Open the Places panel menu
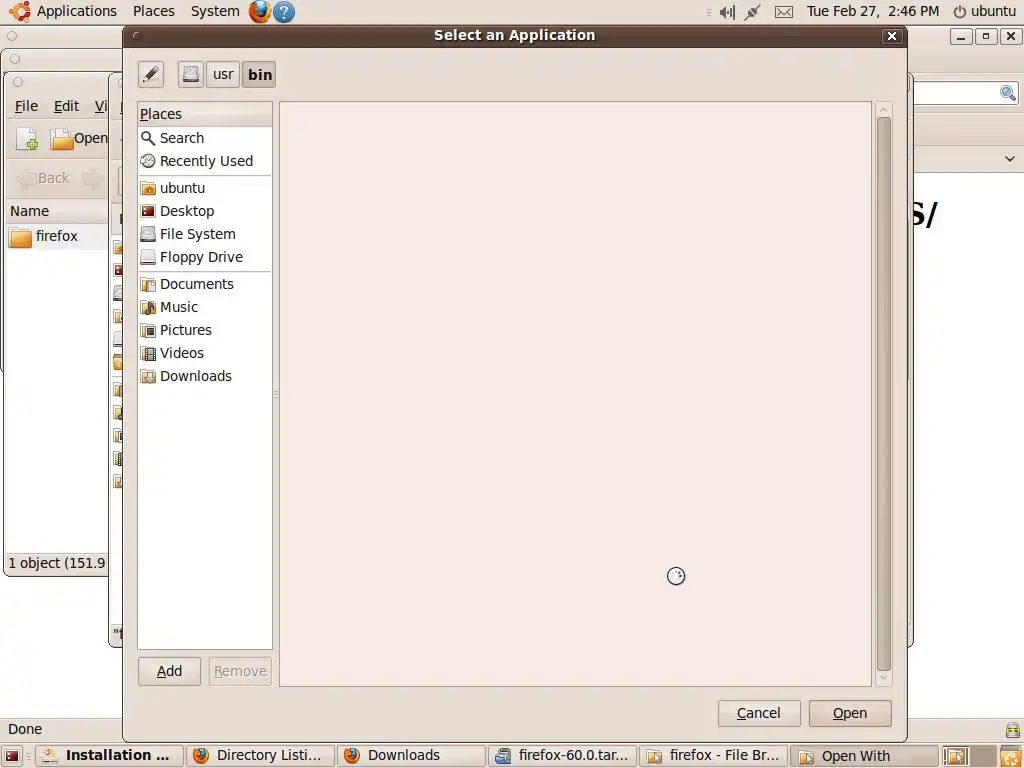 pos(153,11)
